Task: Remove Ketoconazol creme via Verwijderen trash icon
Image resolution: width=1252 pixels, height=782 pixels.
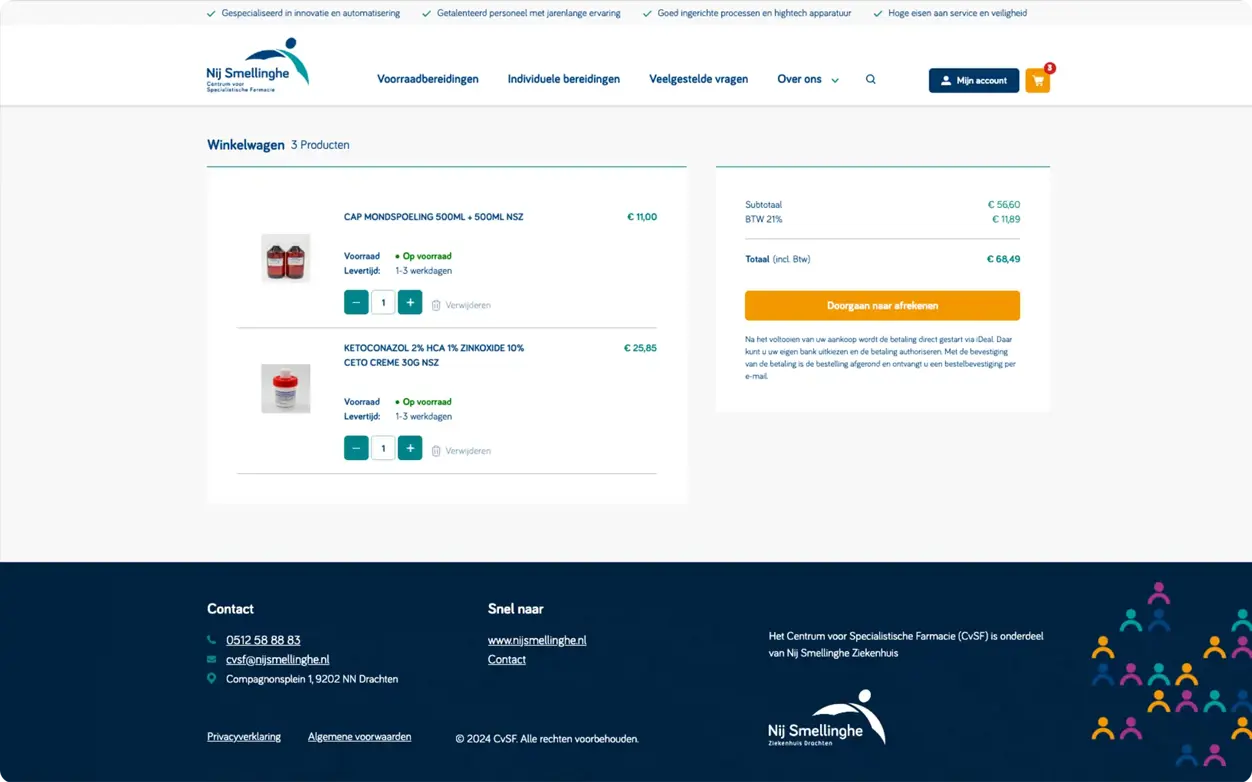Action: 437,451
